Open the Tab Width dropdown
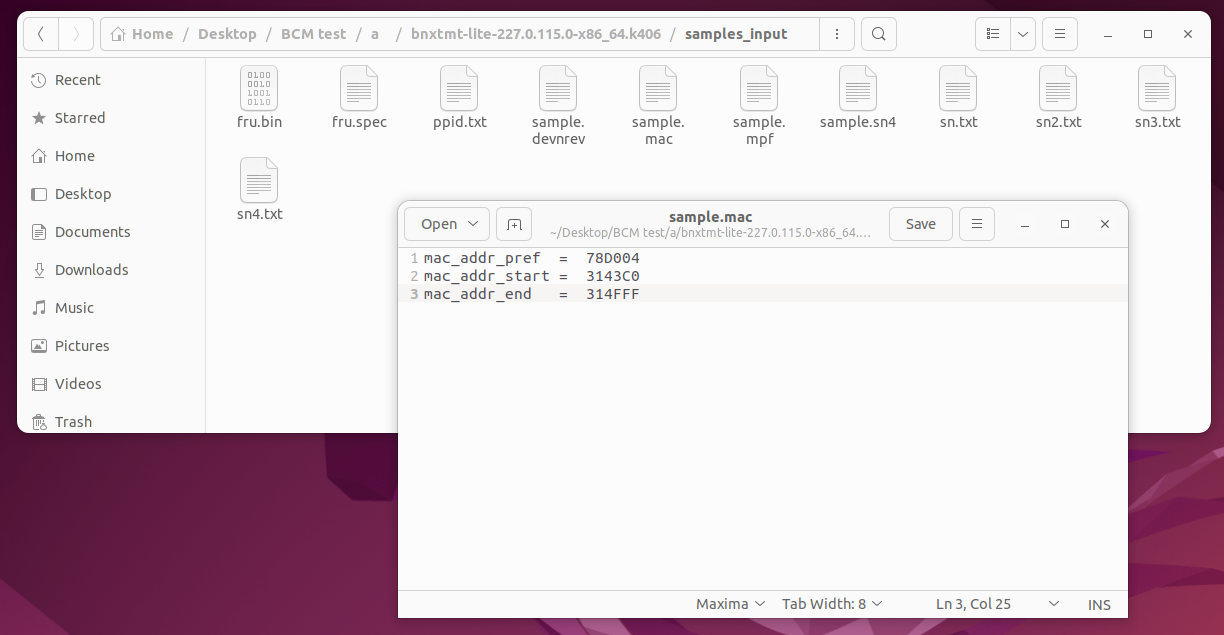Screen dimensions: 1224x635 click(x=832, y=604)
